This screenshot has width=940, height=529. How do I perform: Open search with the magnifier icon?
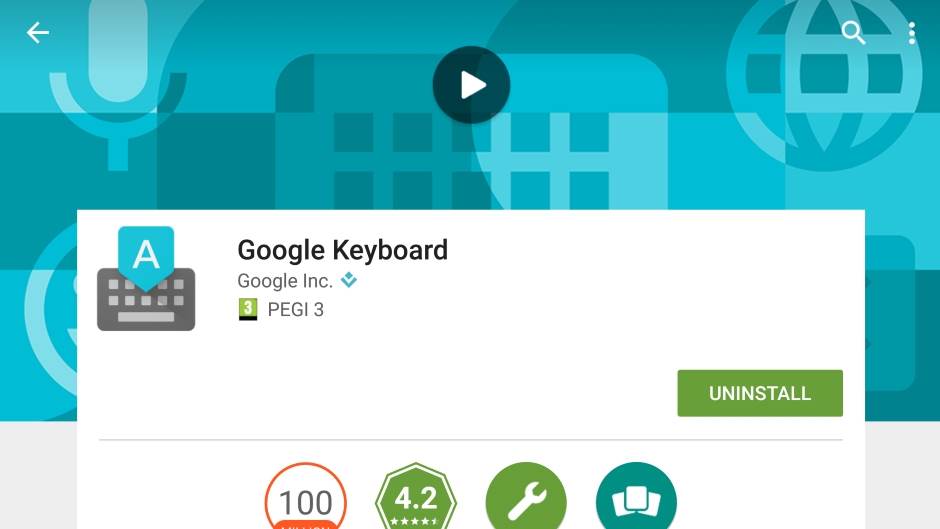[x=852, y=32]
